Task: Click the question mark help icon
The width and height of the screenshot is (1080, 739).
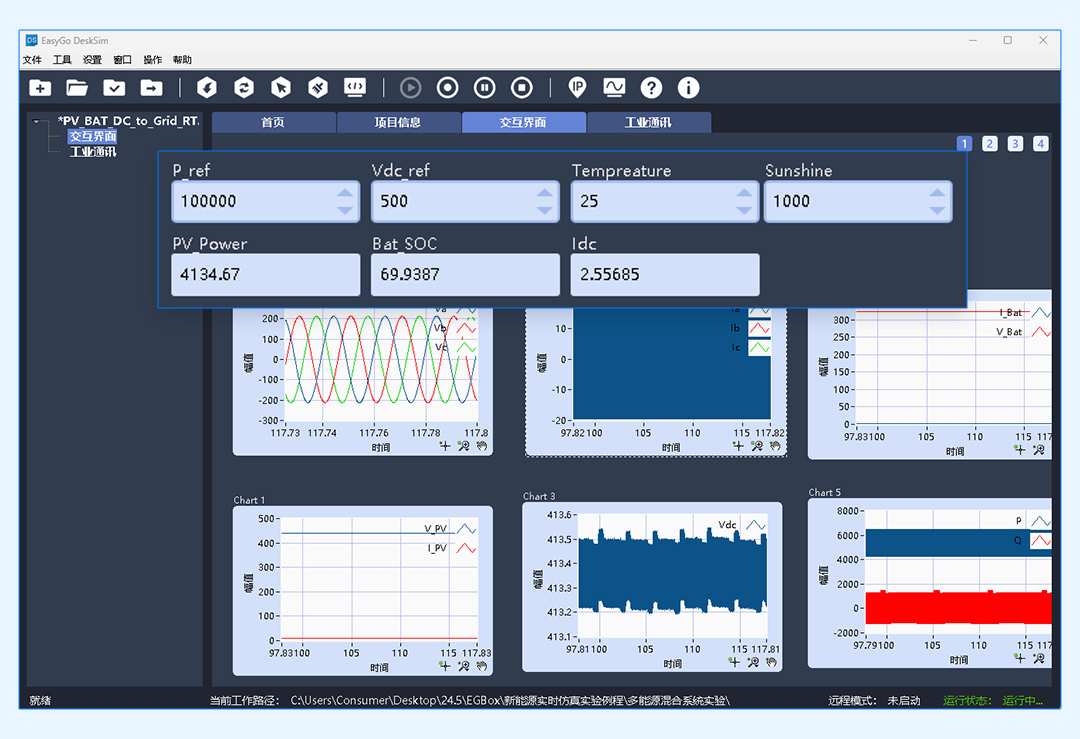Action: tap(651, 88)
